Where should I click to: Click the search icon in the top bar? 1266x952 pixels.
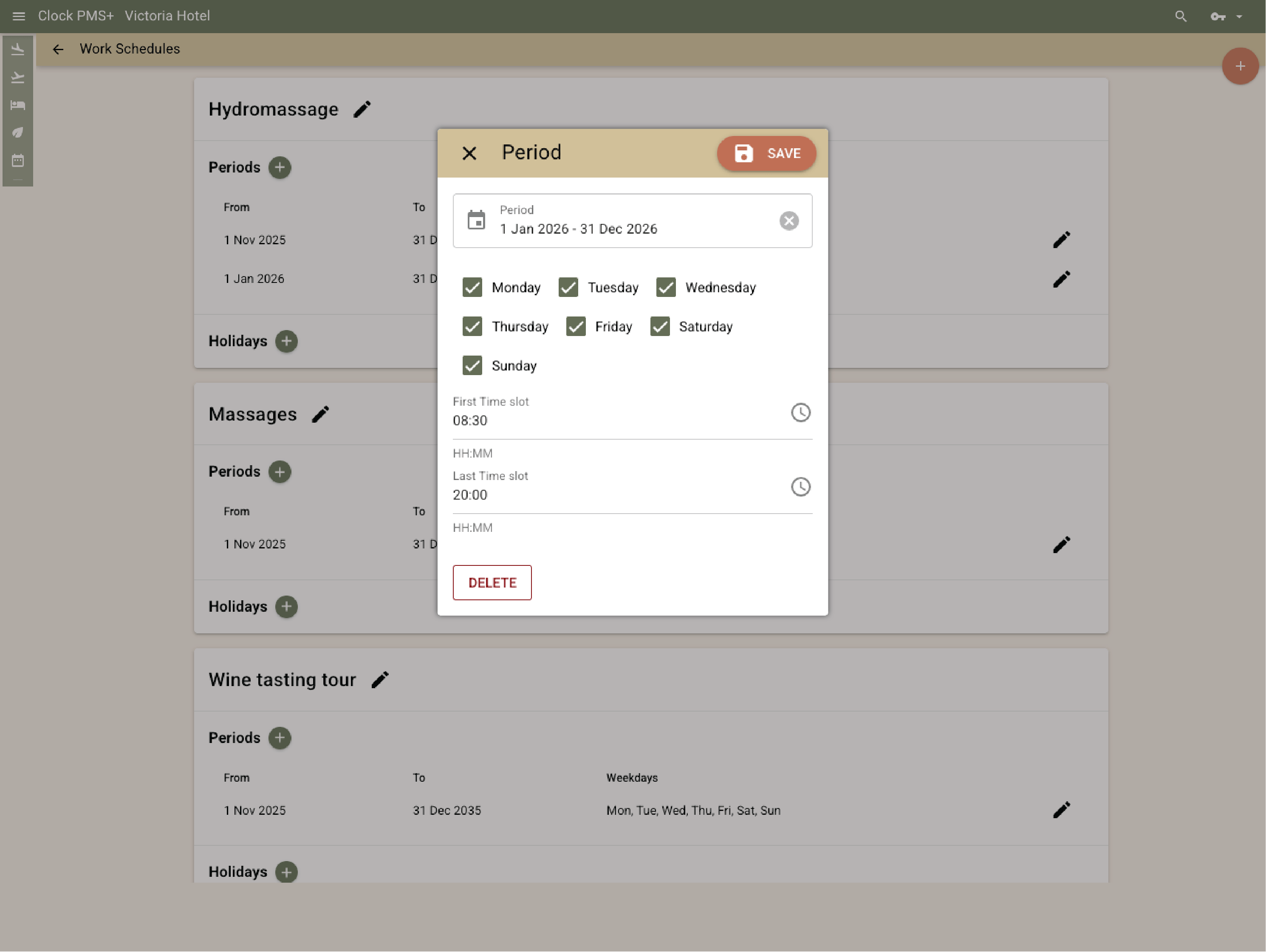(x=1180, y=16)
